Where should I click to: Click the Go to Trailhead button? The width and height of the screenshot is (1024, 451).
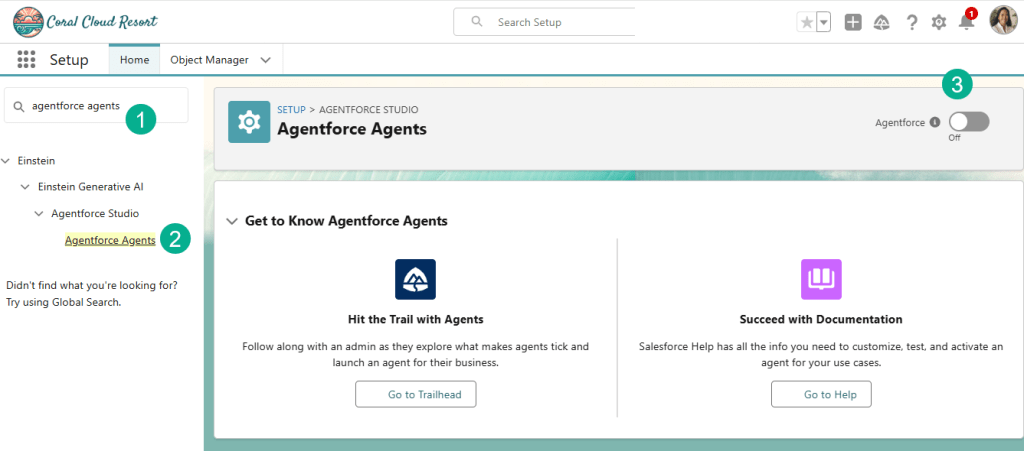pyautogui.click(x=415, y=395)
